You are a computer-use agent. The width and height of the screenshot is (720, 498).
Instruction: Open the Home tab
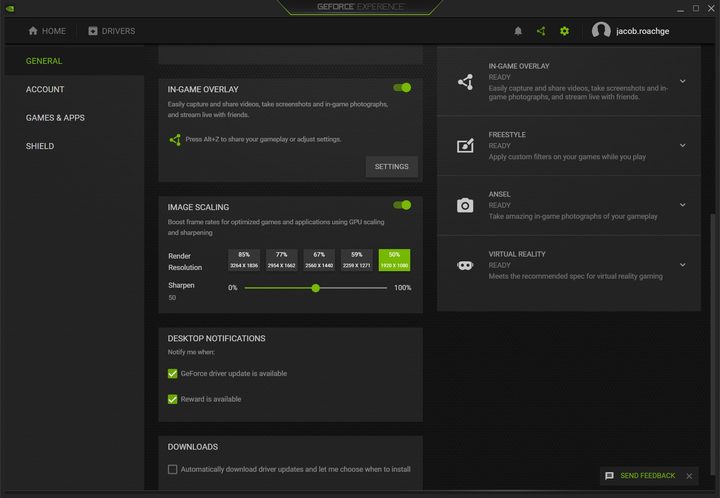point(47,31)
